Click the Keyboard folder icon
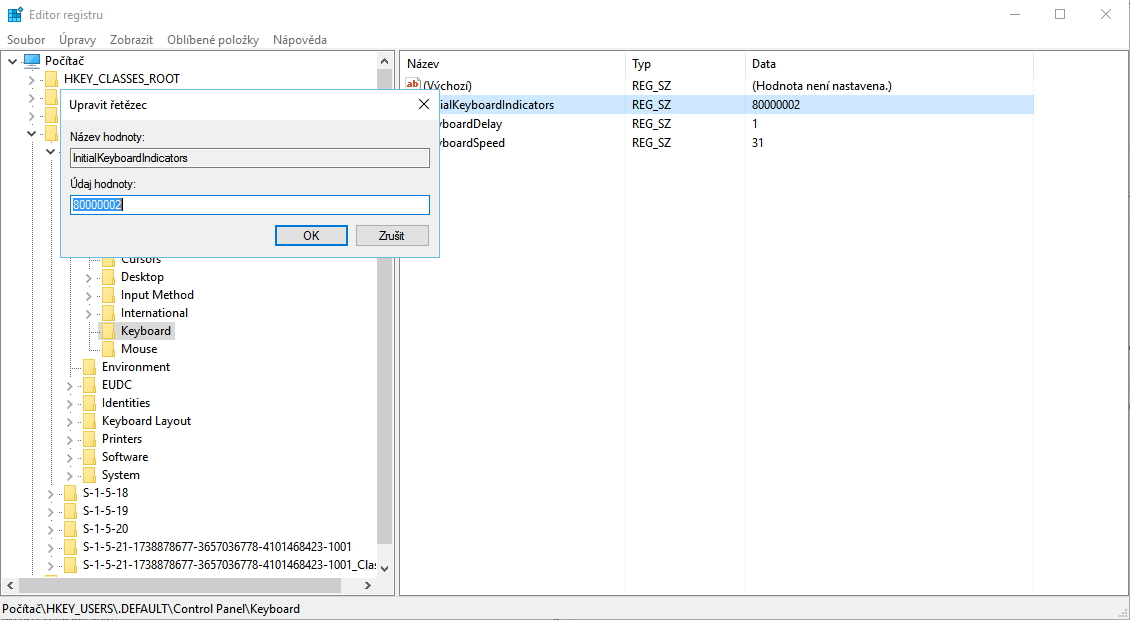 (x=108, y=331)
